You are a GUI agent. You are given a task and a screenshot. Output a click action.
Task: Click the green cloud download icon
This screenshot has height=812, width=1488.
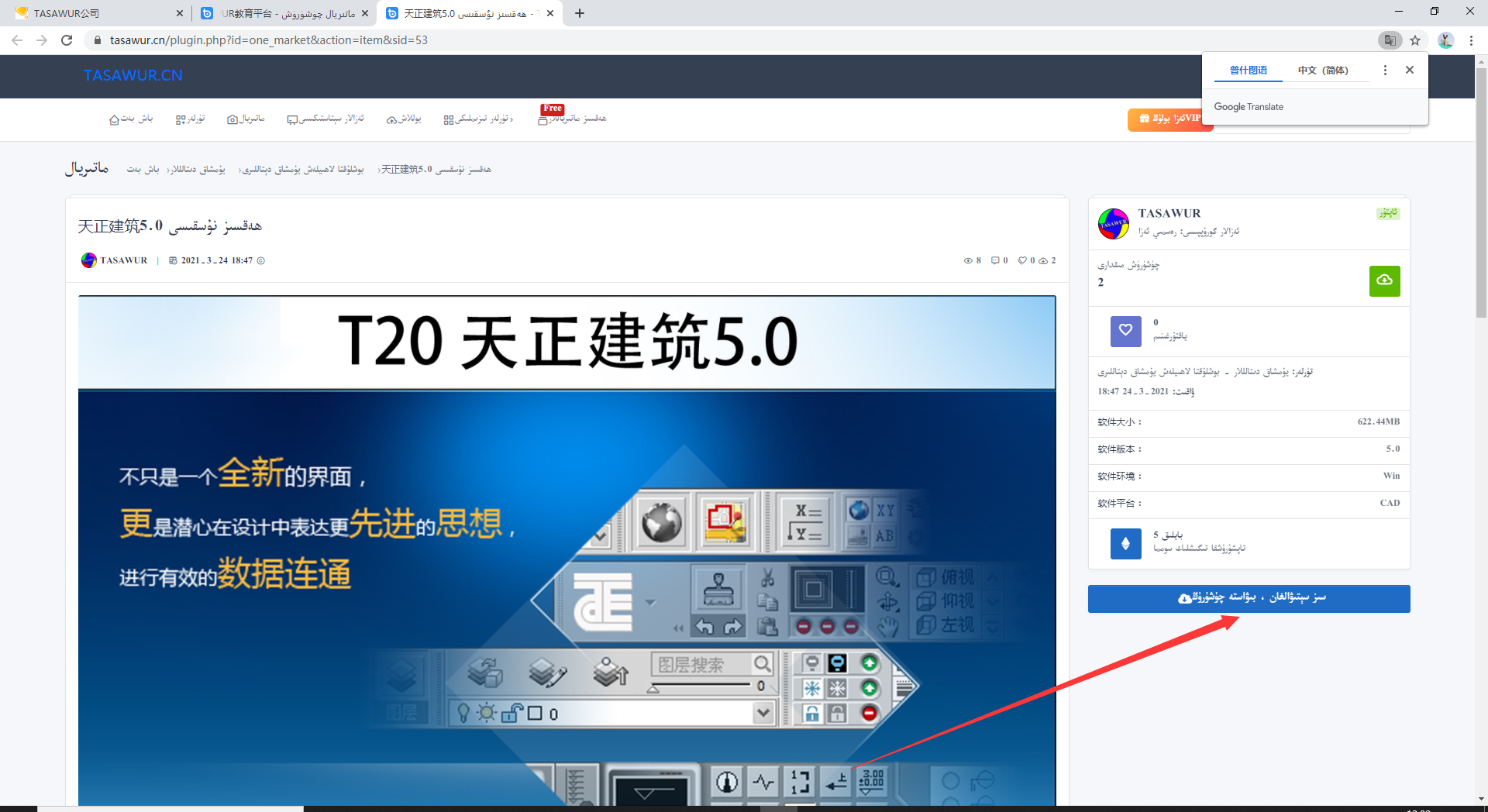coord(1384,280)
